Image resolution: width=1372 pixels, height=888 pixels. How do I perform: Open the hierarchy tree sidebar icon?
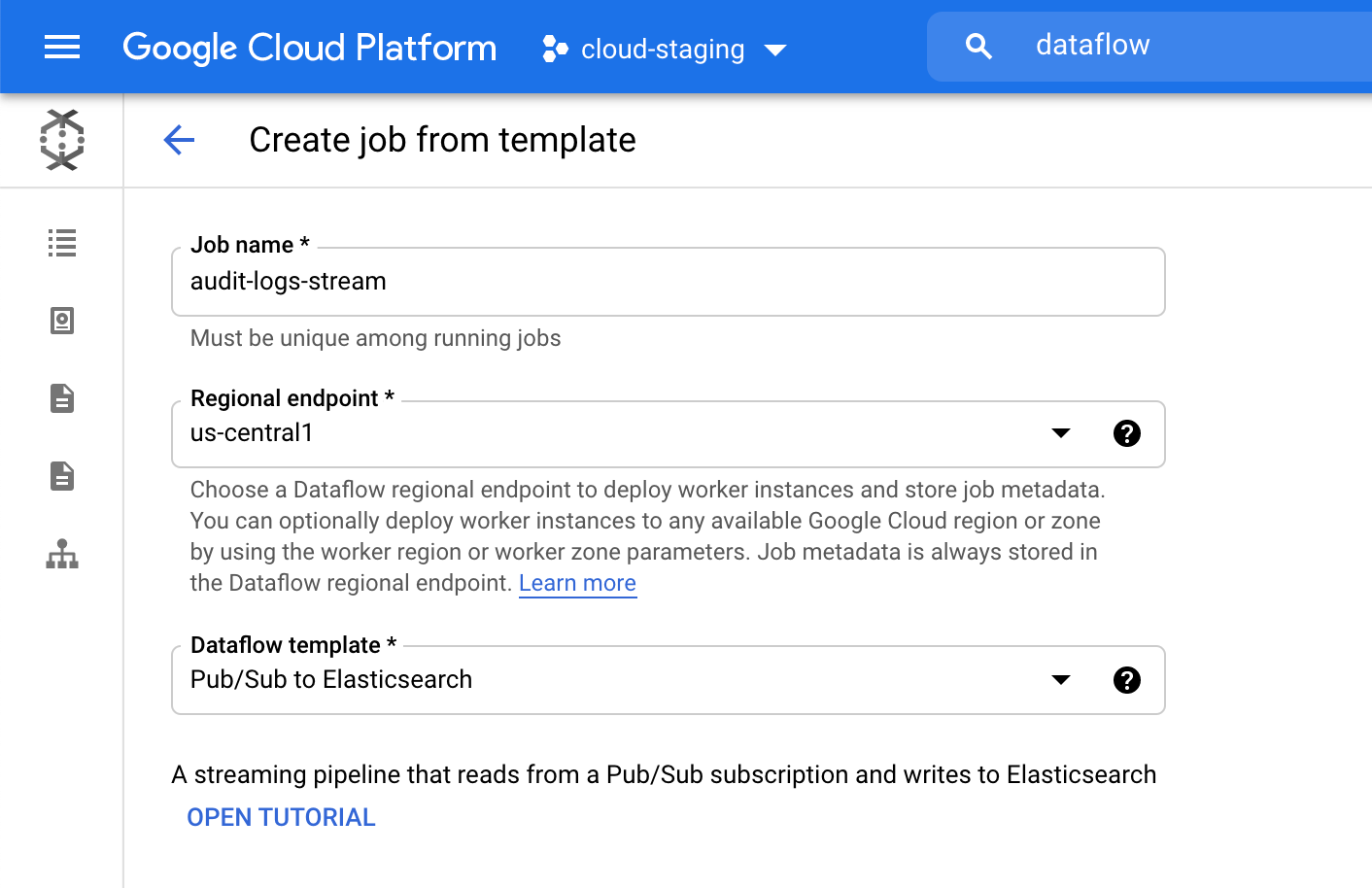click(62, 554)
